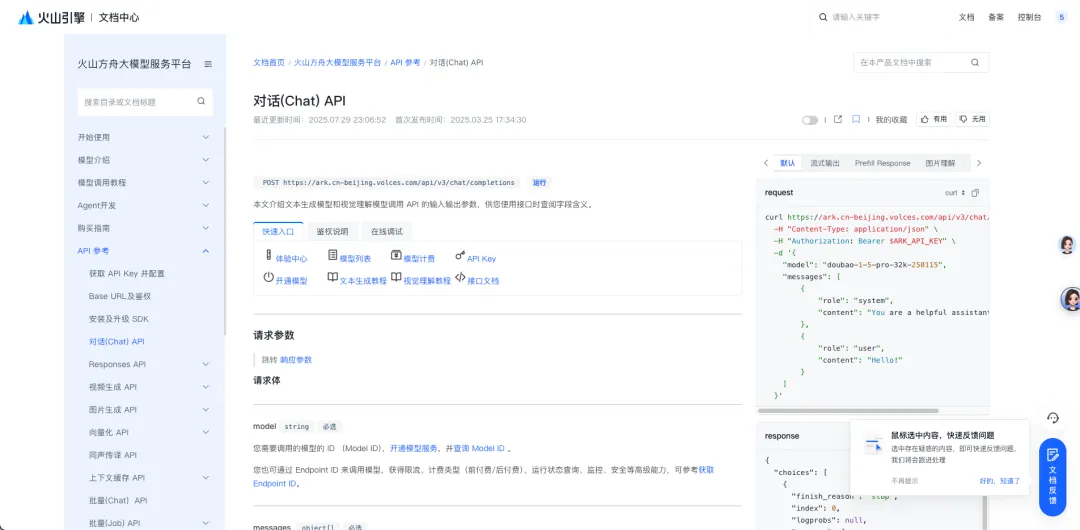Click the API Key key icon
Viewport: 1080px width, 530px height.
point(460,256)
